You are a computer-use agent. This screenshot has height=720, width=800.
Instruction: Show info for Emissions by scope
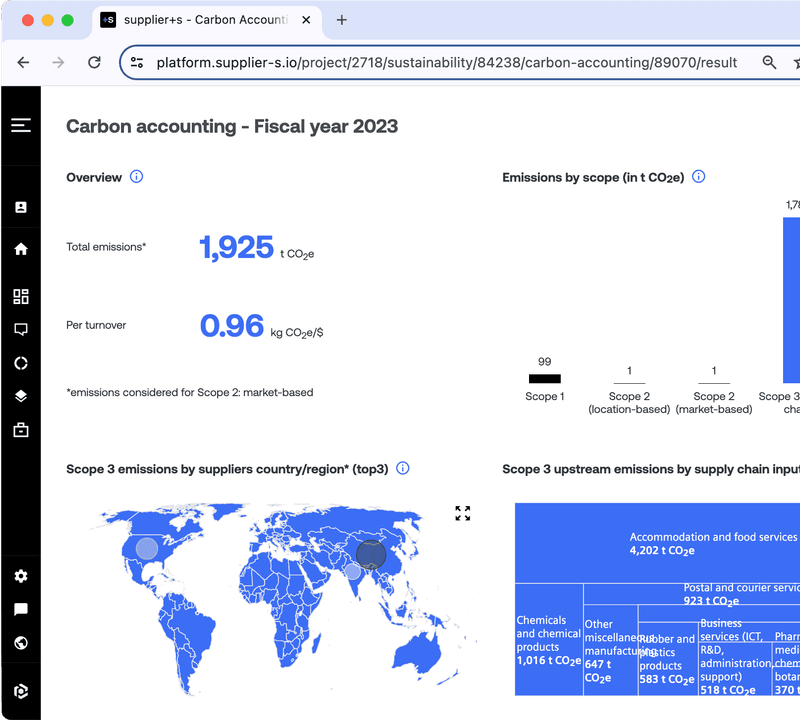[x=698, y=177]
